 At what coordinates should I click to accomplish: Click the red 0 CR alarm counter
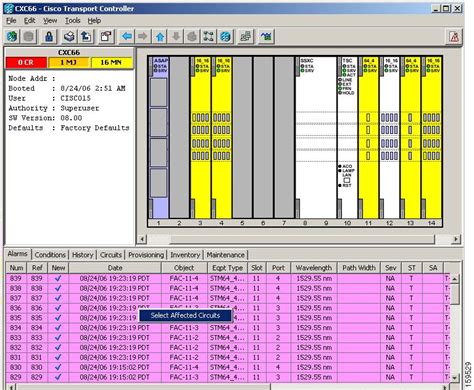point(26,63)
